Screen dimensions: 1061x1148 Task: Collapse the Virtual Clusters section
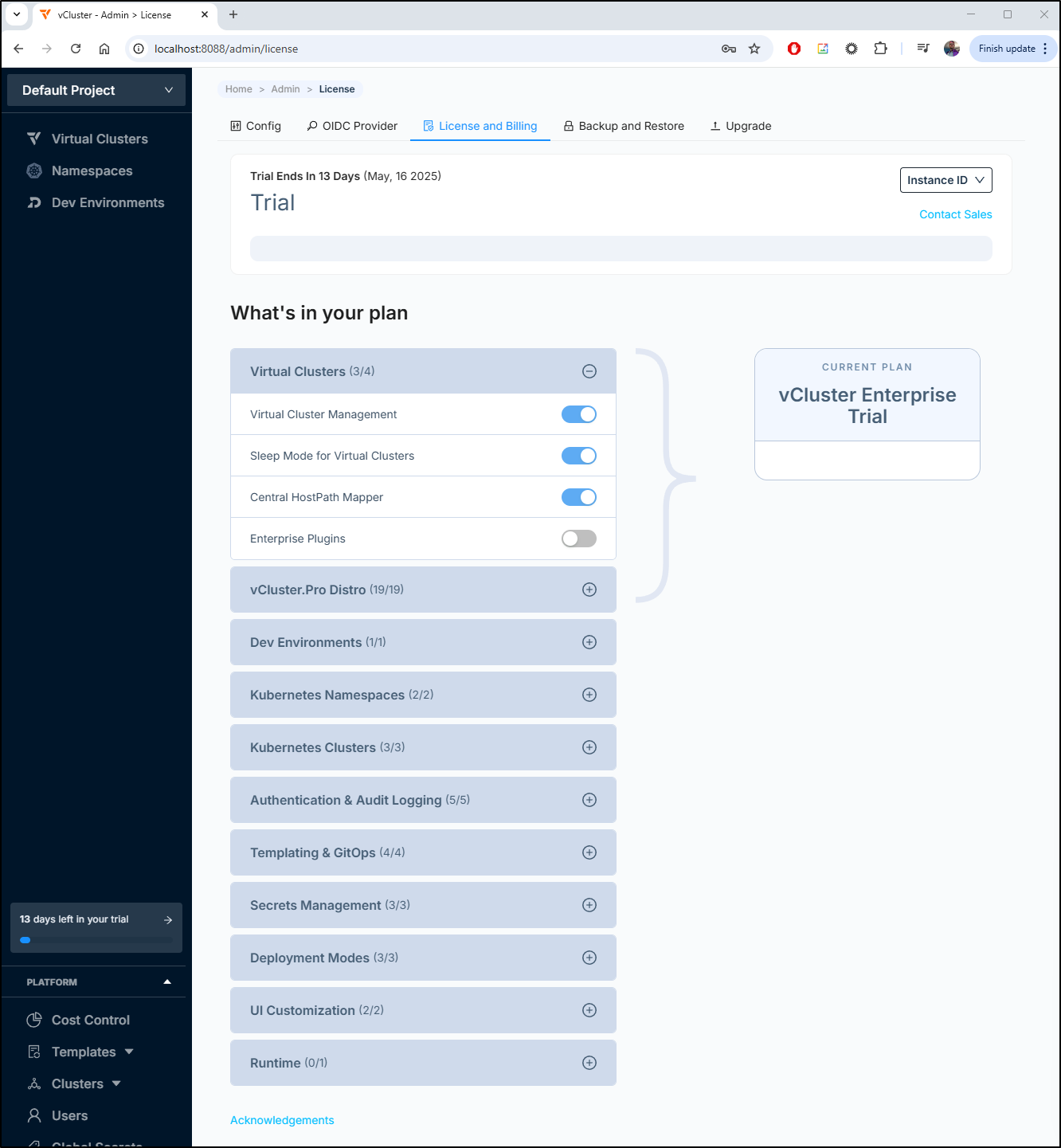pos(589,371)
